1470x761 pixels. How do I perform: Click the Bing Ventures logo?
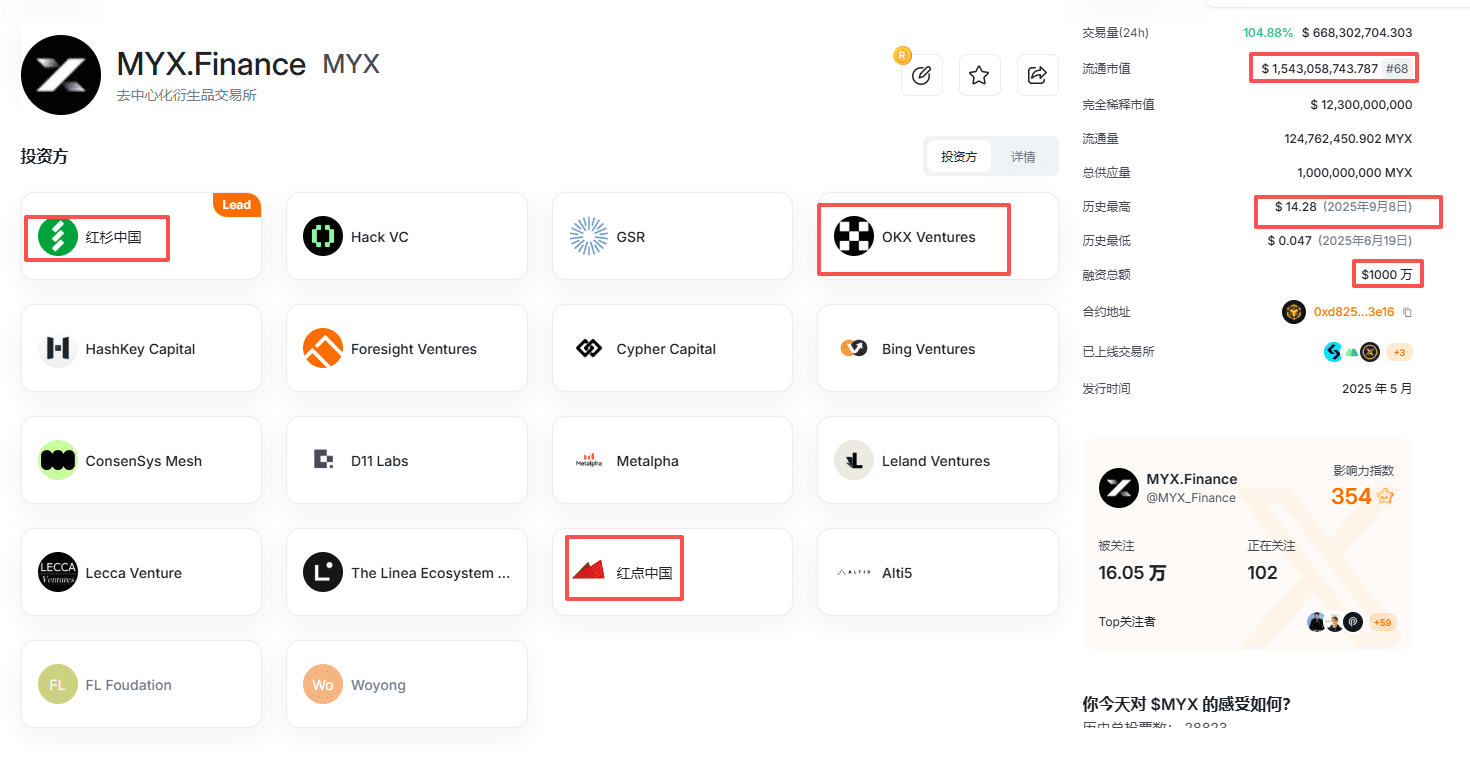click(854, 349)
